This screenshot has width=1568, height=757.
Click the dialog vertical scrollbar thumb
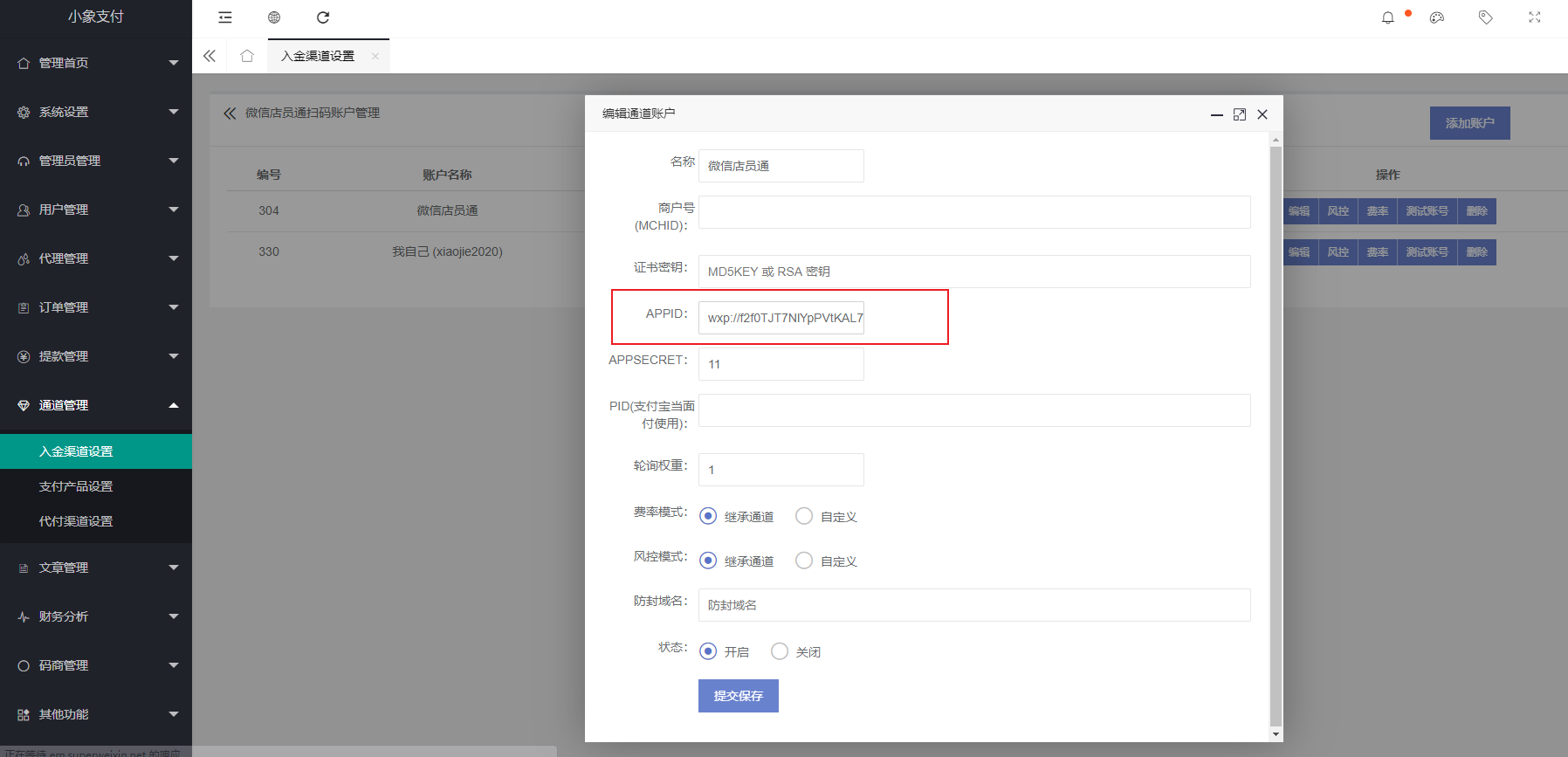pyautogui.click(x=1276, y=437)
